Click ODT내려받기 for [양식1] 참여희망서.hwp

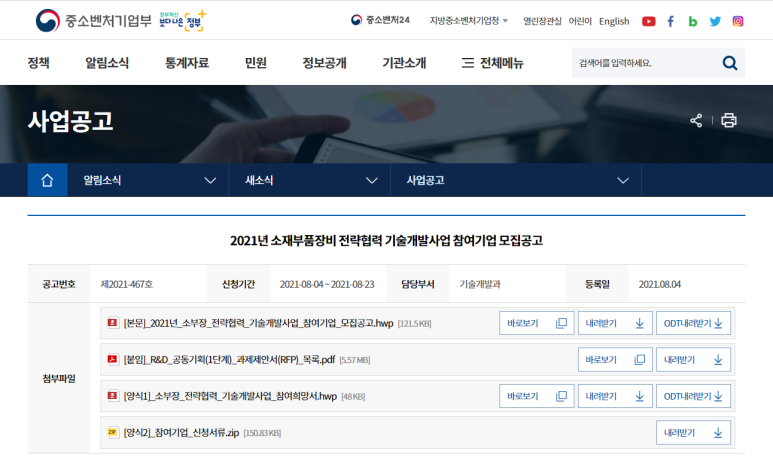[693, 396]
